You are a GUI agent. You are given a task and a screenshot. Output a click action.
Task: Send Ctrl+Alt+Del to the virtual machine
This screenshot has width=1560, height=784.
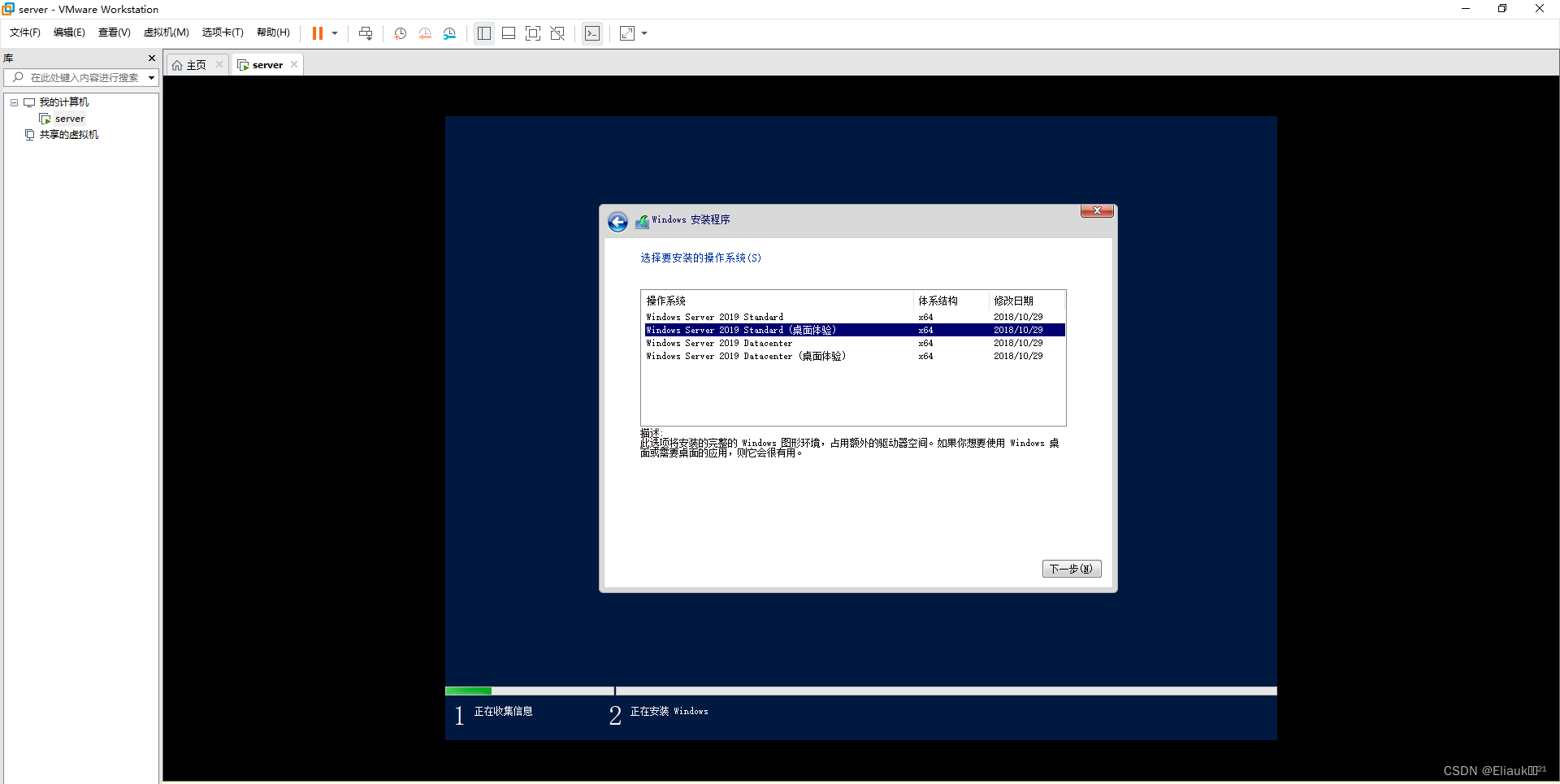[x=366, y=33]
